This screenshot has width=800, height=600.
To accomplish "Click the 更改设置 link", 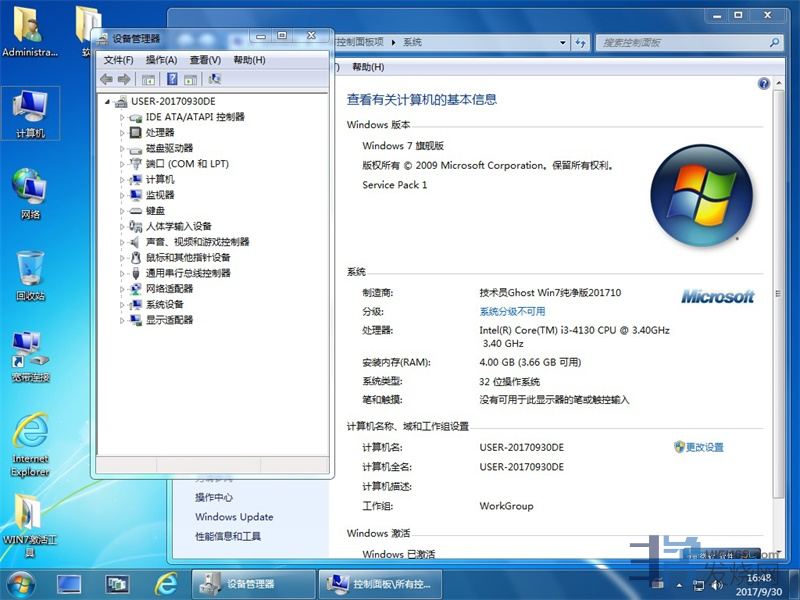I will (x=704, y=447).
